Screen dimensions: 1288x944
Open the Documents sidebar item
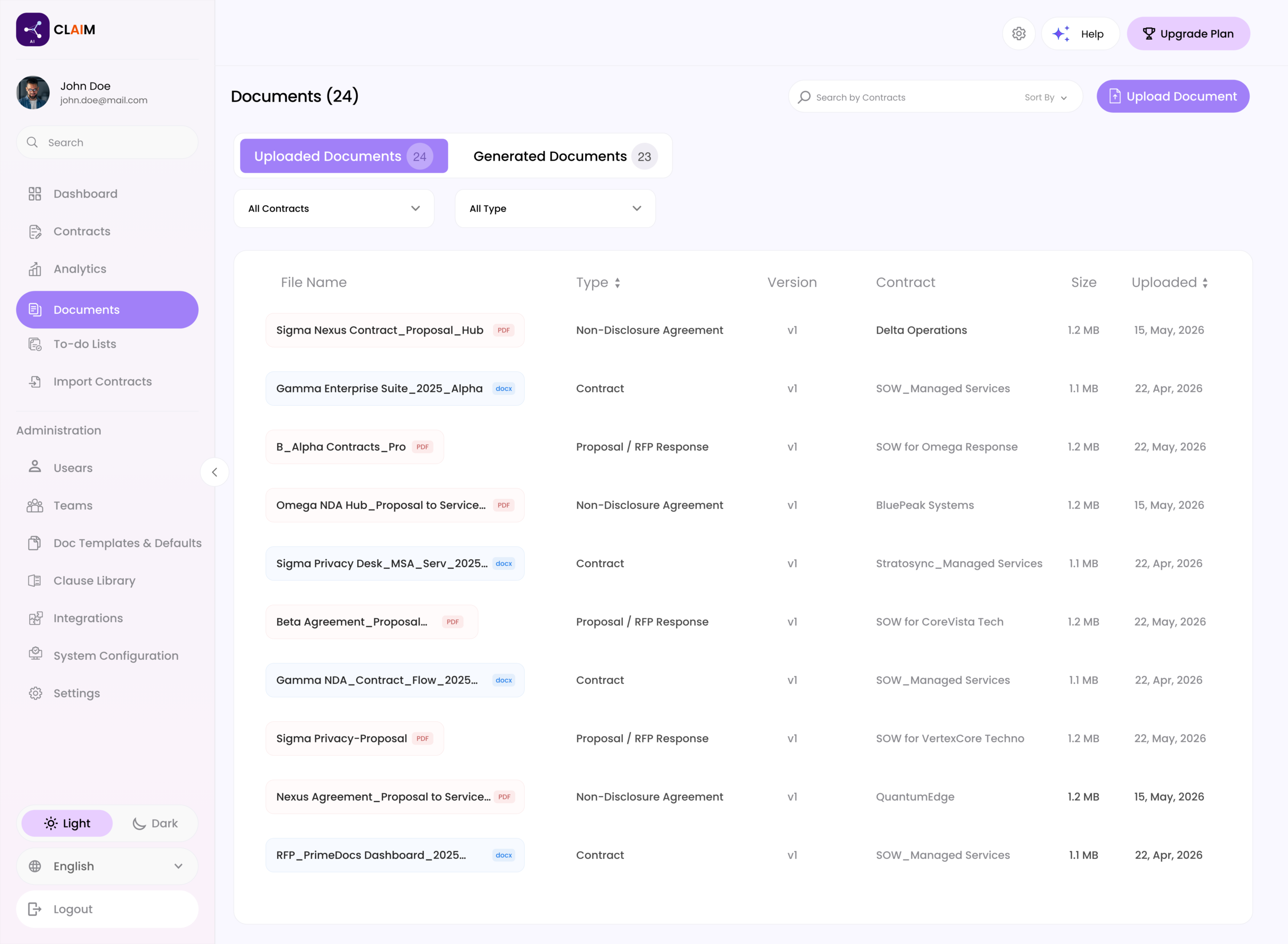point(107,310)
